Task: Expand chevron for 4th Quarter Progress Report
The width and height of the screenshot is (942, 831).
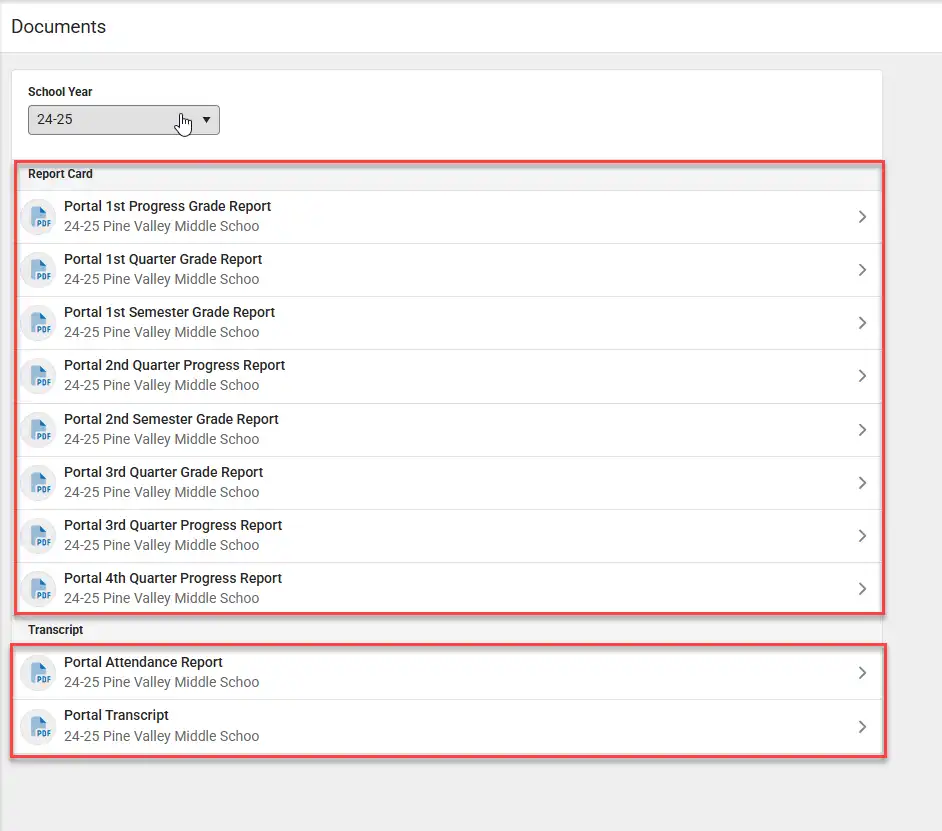Action: [x=862, y=588]
